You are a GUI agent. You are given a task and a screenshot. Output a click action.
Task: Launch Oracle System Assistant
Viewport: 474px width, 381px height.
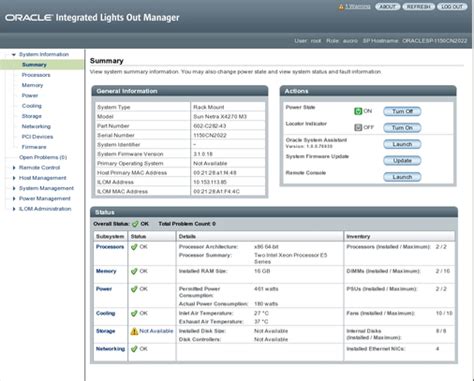tap(402, 144)
